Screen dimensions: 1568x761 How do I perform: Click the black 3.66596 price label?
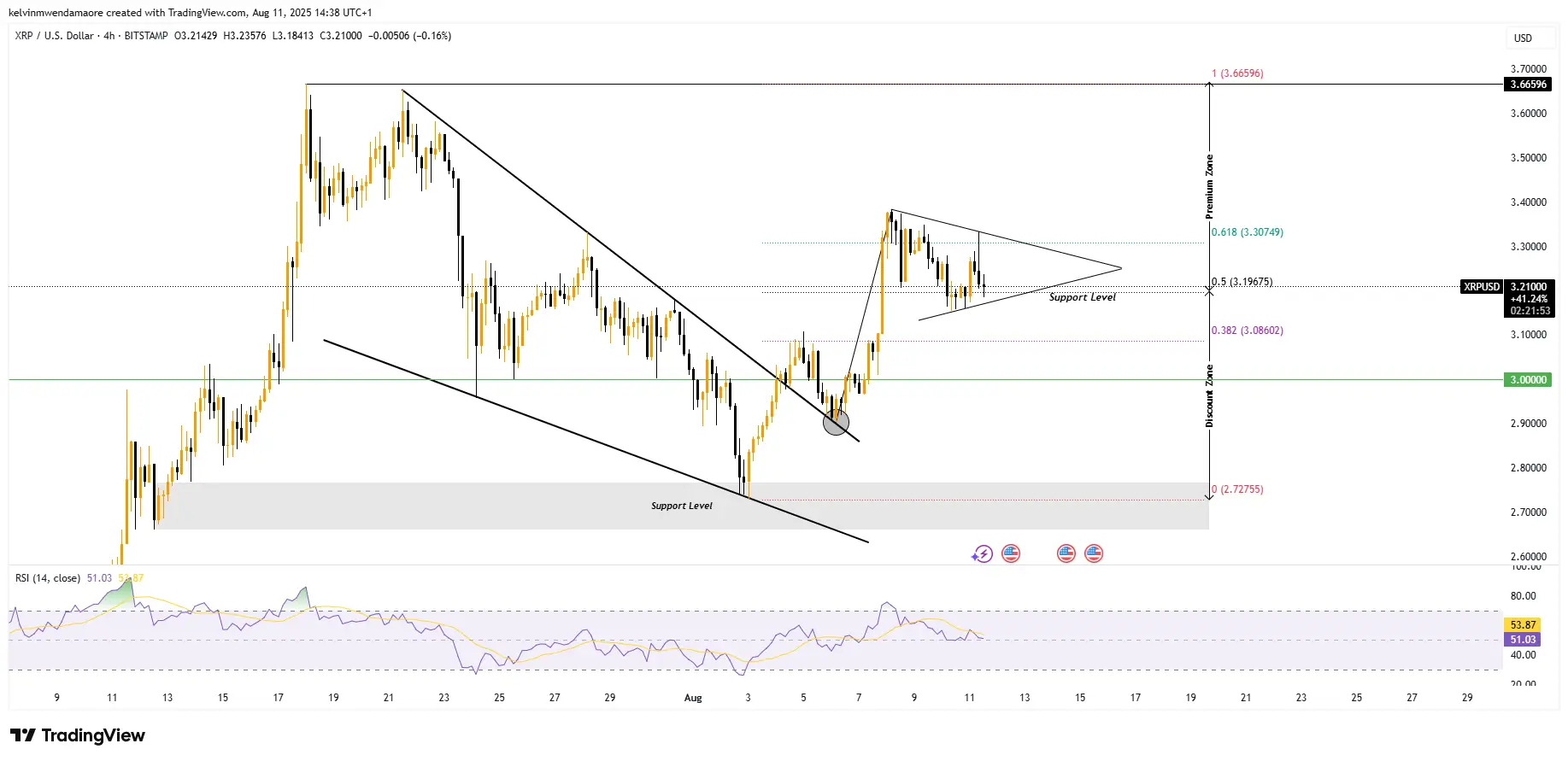[x=1528, y=85]
